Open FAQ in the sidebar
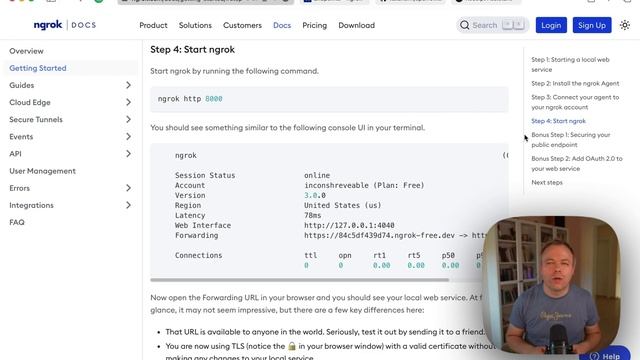 pos(17,222)
